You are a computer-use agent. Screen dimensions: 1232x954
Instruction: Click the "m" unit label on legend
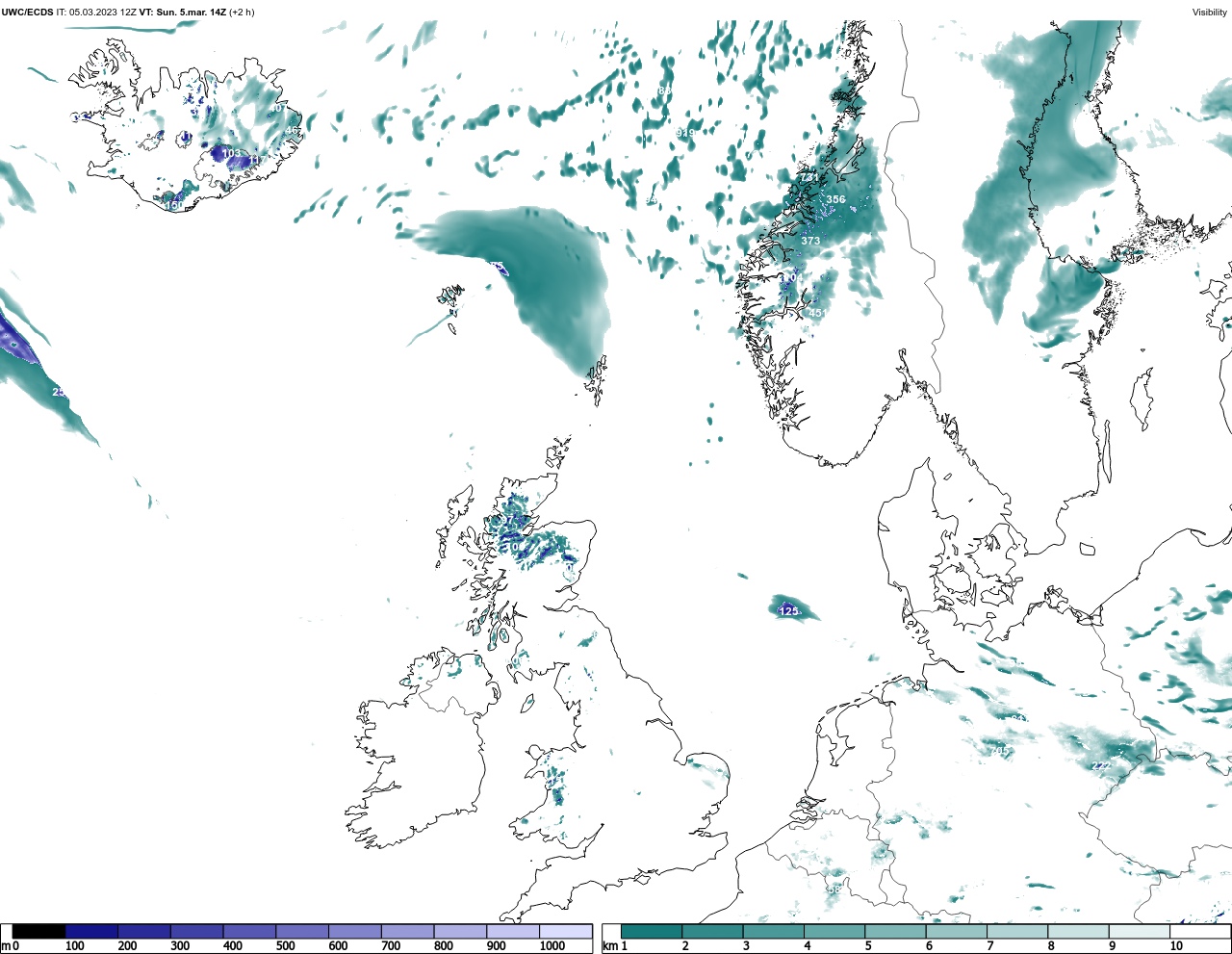point(6,946)
